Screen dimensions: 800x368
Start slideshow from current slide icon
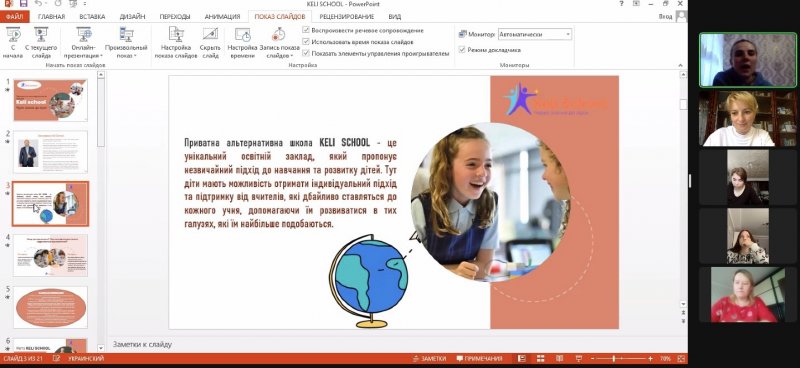tap(41, 35)
